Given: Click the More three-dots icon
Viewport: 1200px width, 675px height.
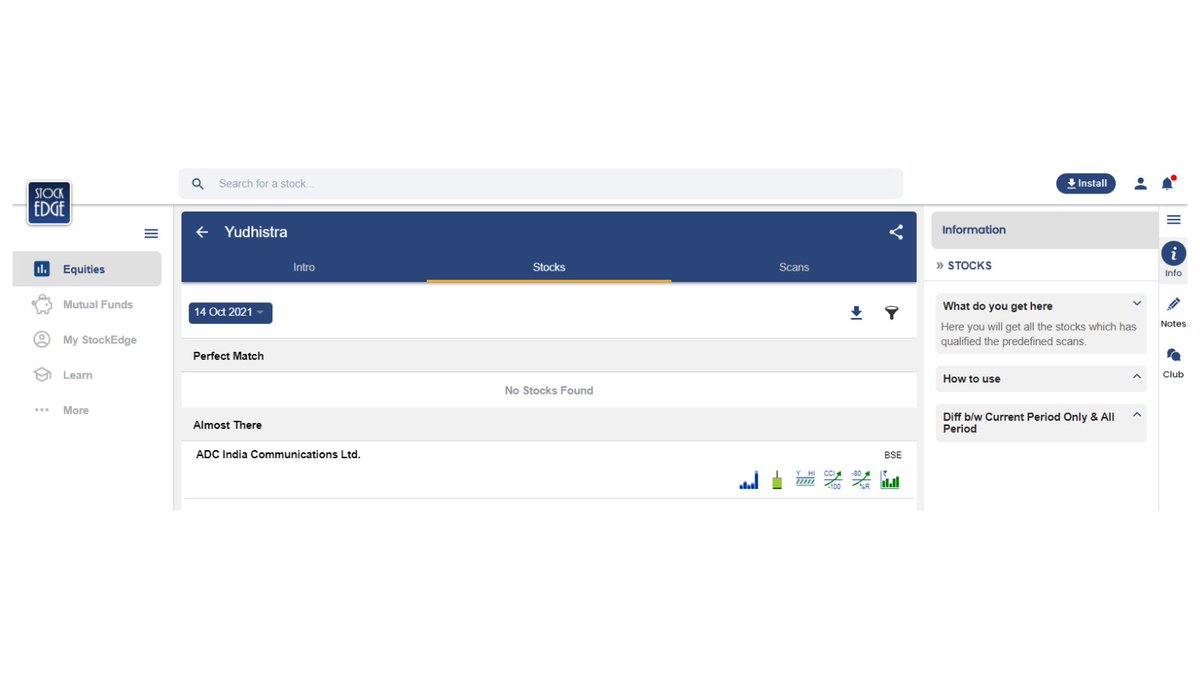Looking at the screenshot, I should [42, 410].
